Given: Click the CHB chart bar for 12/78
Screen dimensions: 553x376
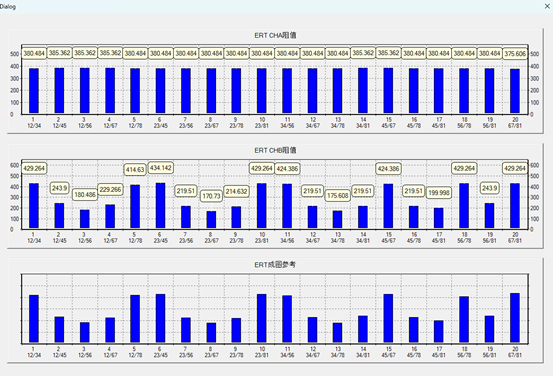Looking at the screenshot, I should (135, 206).
